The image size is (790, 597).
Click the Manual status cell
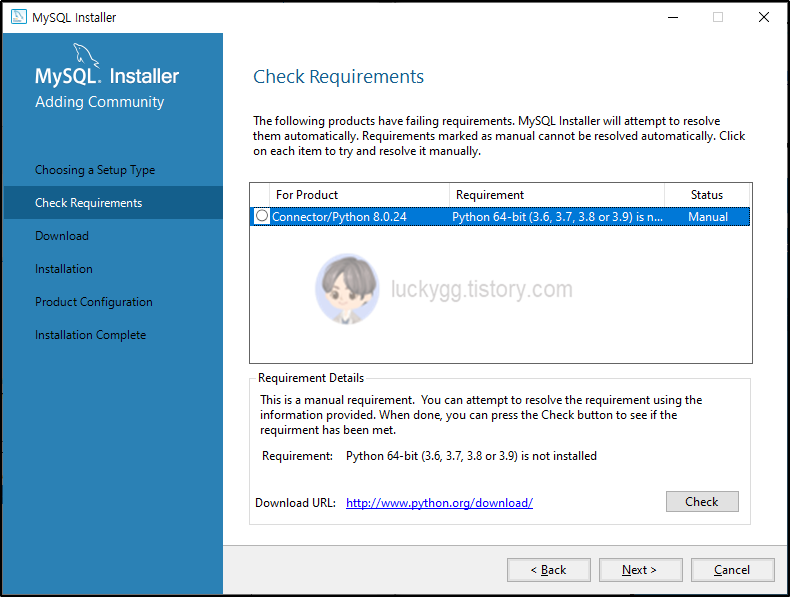click(x=708, y=217)
